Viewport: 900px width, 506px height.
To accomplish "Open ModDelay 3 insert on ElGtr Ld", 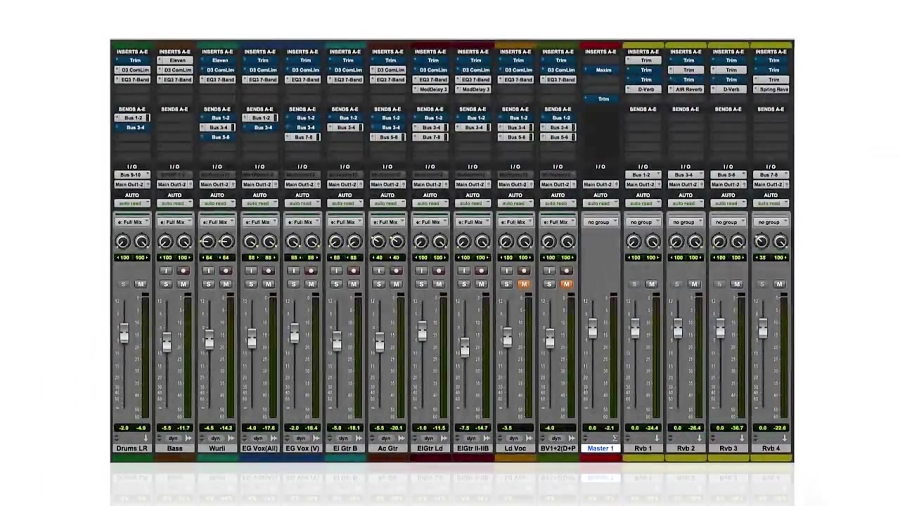I will (x=430, y=89).
